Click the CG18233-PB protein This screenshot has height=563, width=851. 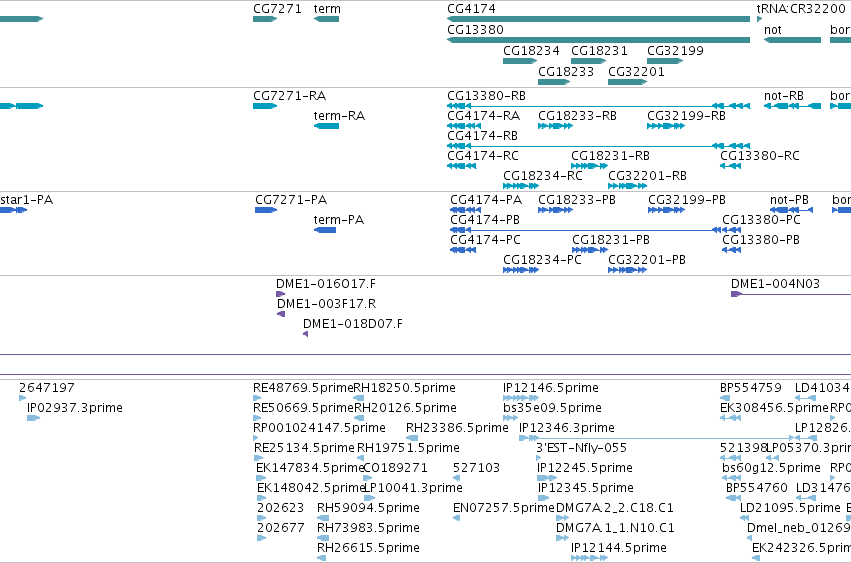(555, 210)
